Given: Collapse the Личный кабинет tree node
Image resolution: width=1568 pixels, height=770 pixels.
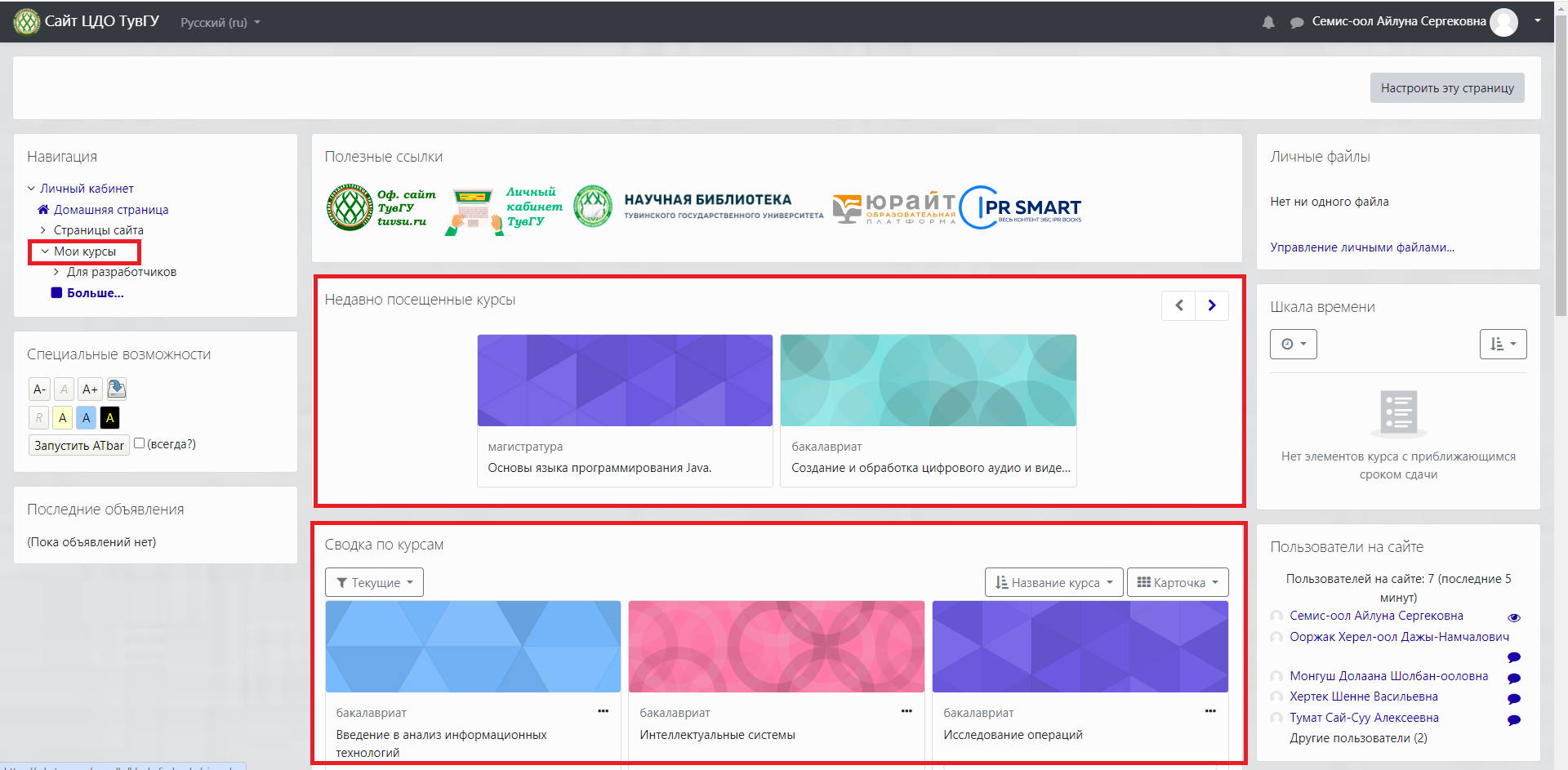Looking at the screenshot, I should click(x=31, y=189).
